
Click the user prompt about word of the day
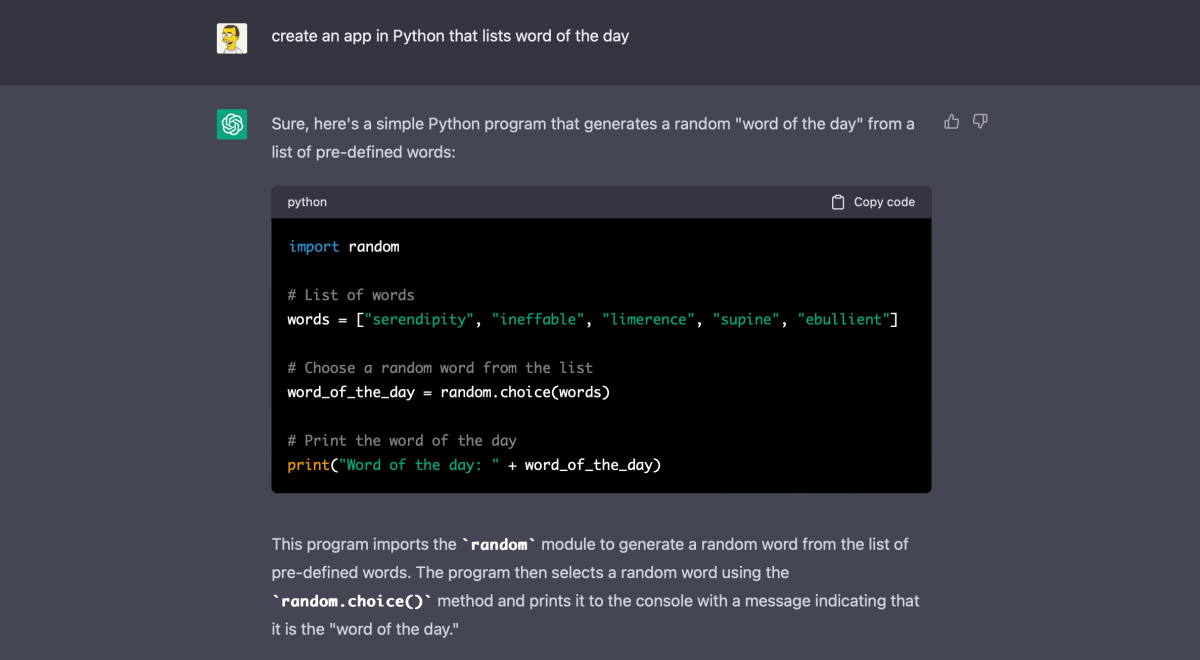click(450, 36)
